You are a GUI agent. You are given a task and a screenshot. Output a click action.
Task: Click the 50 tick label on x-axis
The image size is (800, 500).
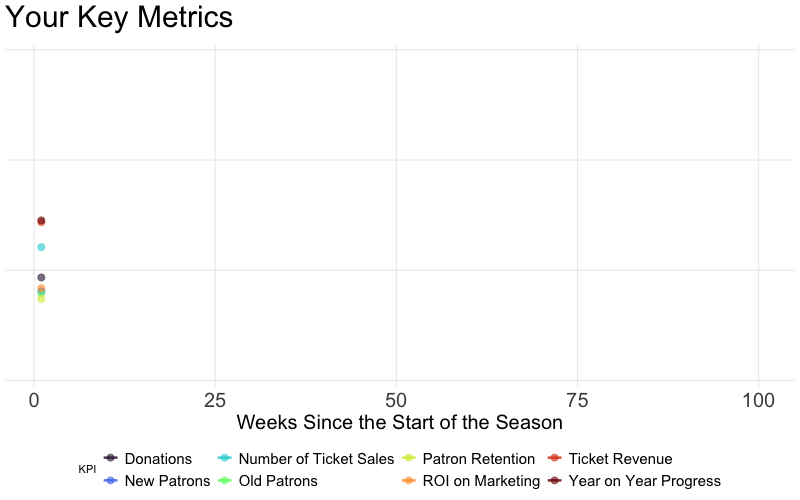pyautogui.click(x=397, y=400)
